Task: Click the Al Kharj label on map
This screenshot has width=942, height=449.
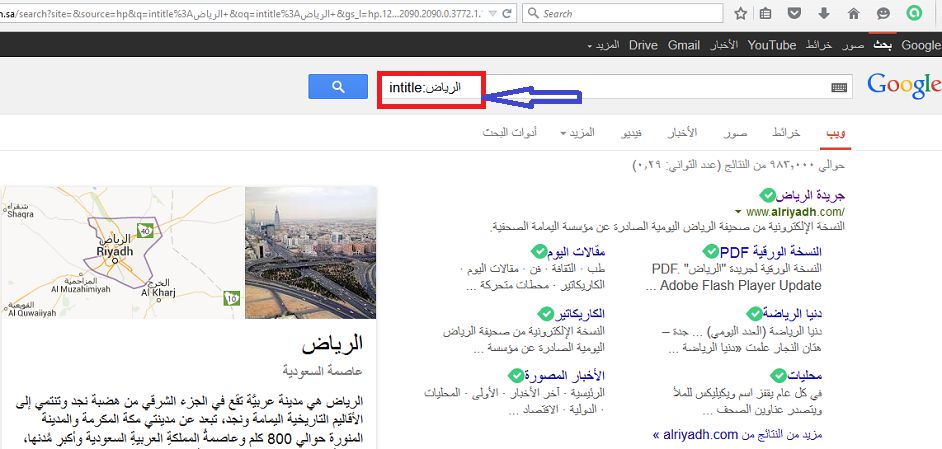Action: (x=158, y=293)
